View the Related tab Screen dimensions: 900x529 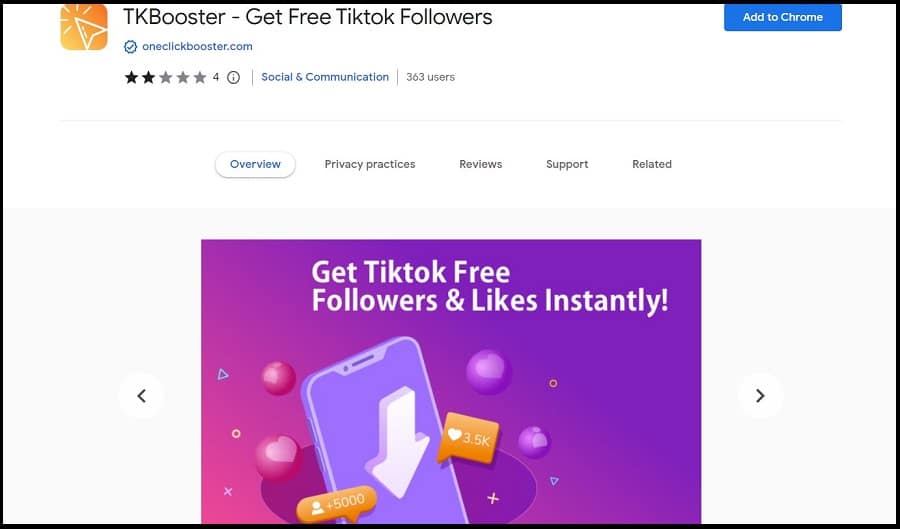(651, 164)
